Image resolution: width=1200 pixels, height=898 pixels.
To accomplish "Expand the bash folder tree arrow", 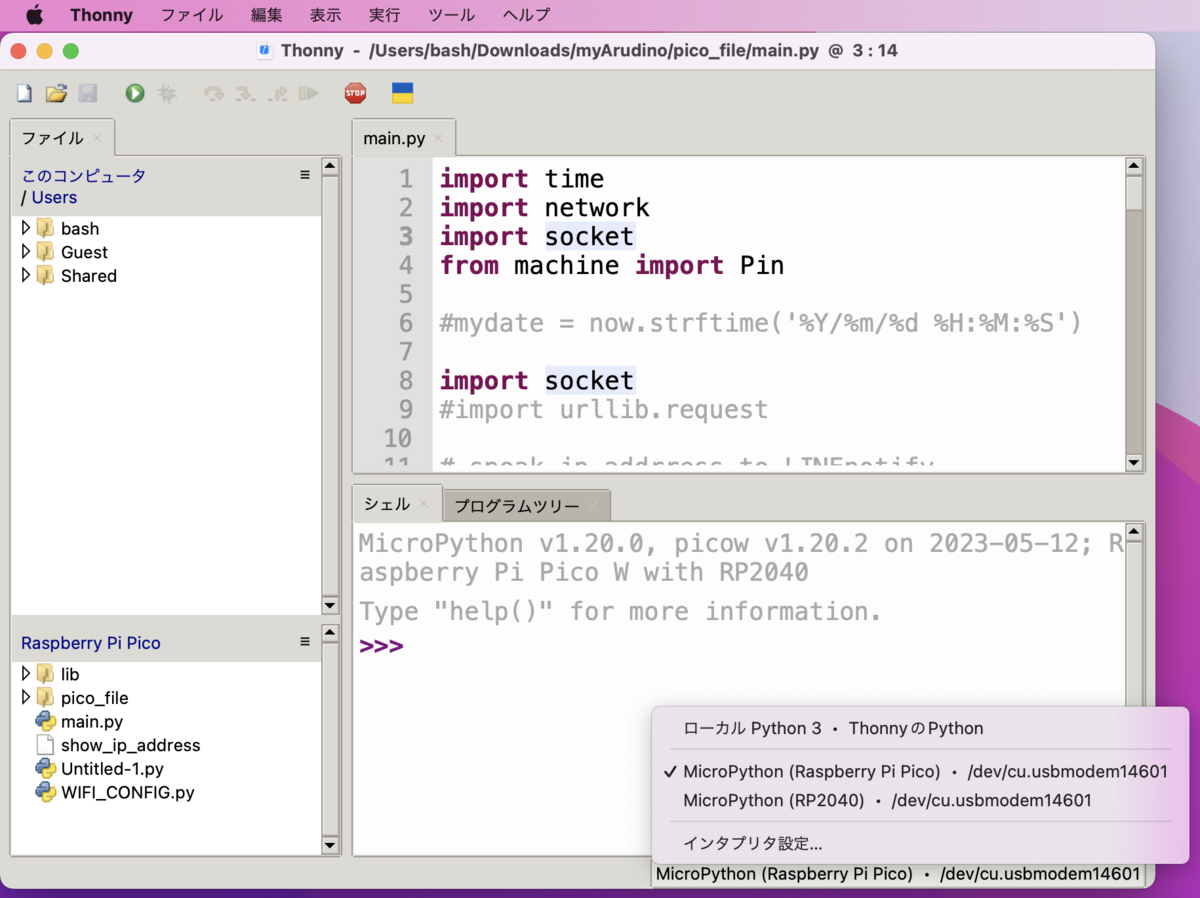I will click(26, 228).
